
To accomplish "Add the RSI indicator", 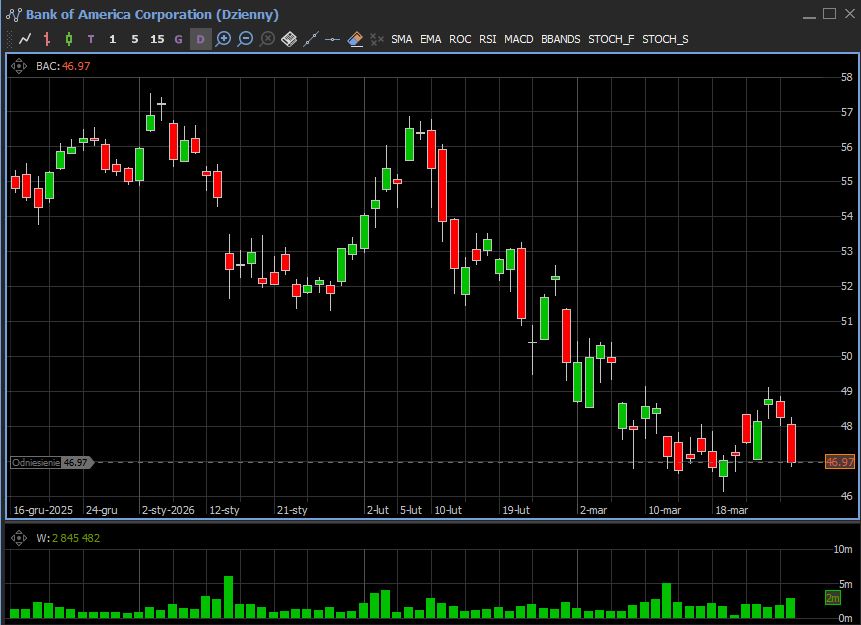I will [487, 39].
